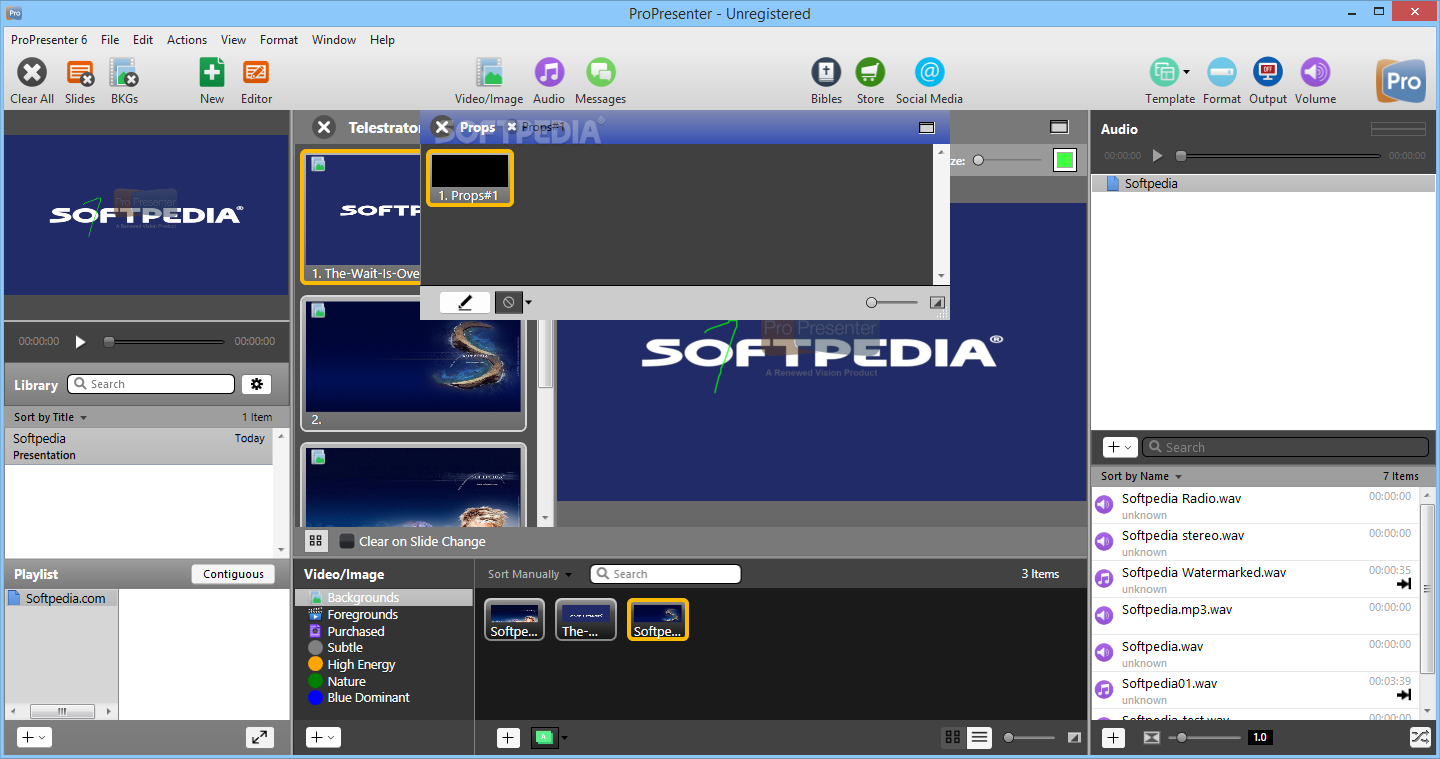Click the Template icon
The image size is (1440, 759).
coord(1163,73)
